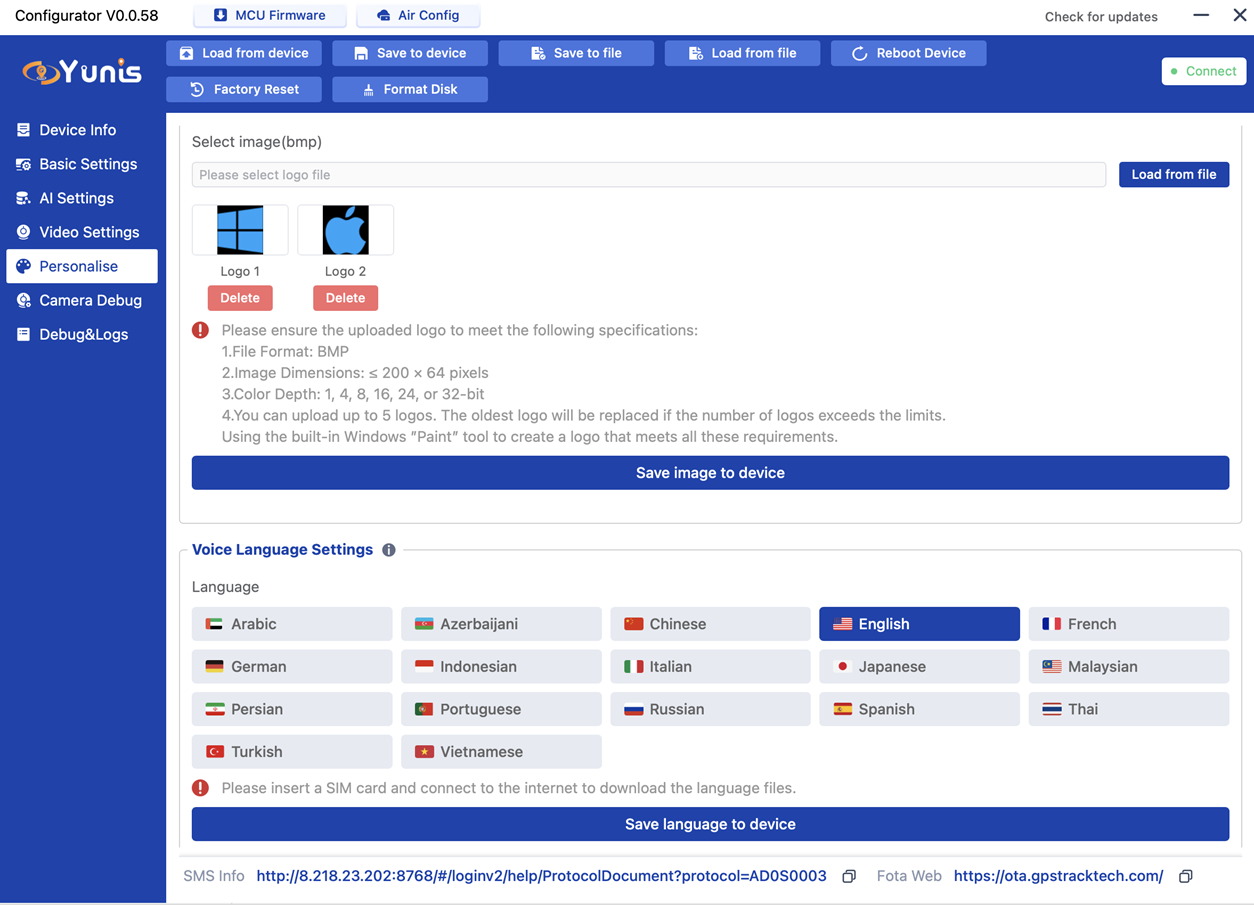Select Japanese as the voice language
Viewport: 1254px width, 905px height.
coord(919,667)
